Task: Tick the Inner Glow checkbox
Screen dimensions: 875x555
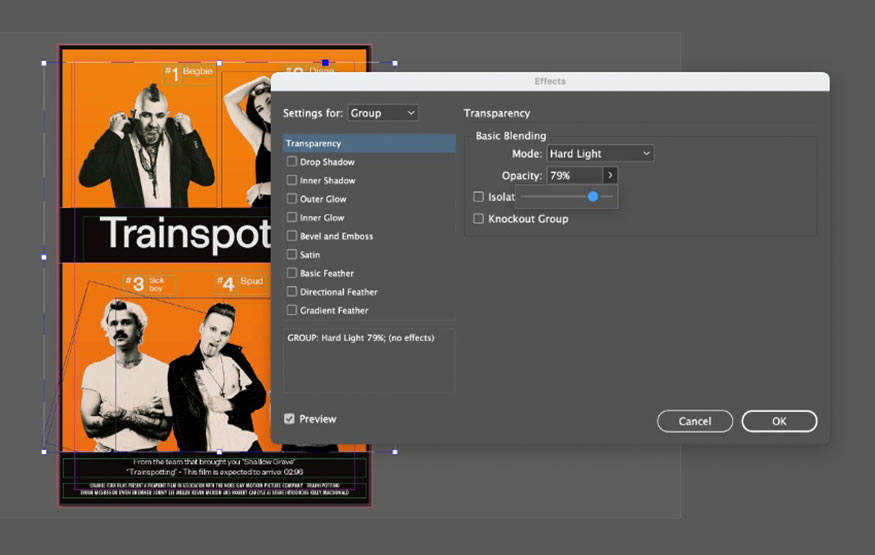Action: [x=292, y=217]
